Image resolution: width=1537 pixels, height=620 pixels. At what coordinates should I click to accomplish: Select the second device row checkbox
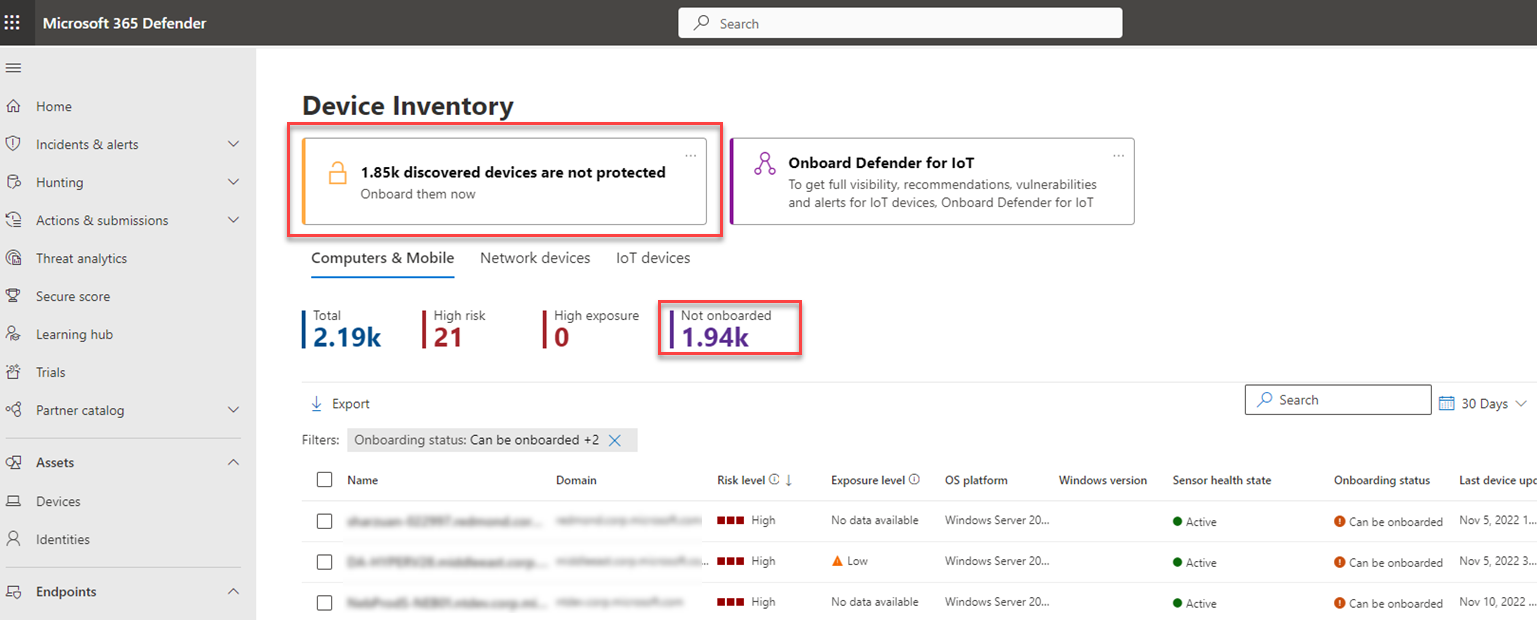click(x=324, y=562)
